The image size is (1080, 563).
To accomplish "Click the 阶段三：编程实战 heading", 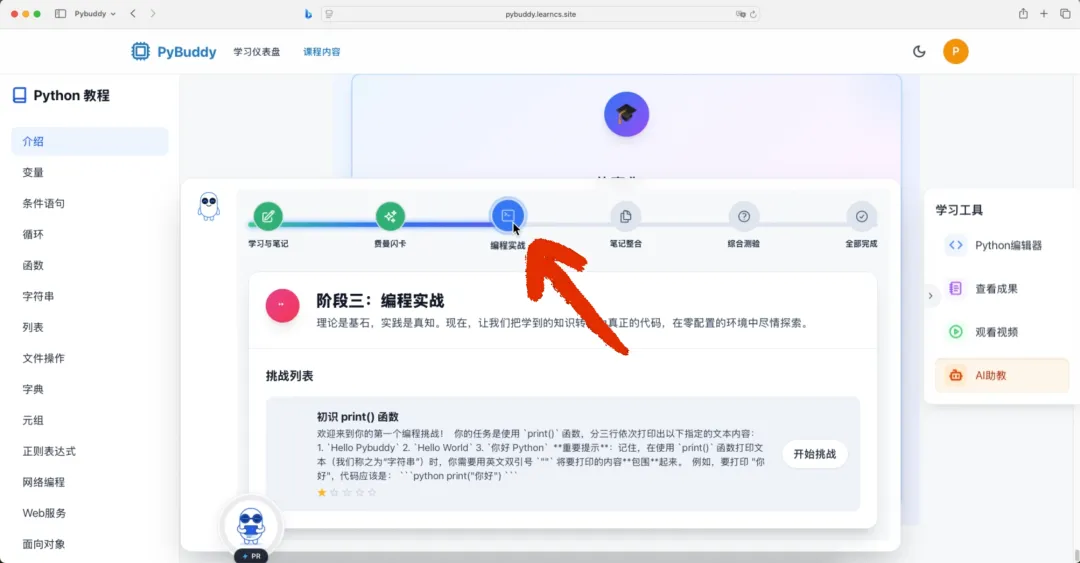I will click(x=380, y=300).
